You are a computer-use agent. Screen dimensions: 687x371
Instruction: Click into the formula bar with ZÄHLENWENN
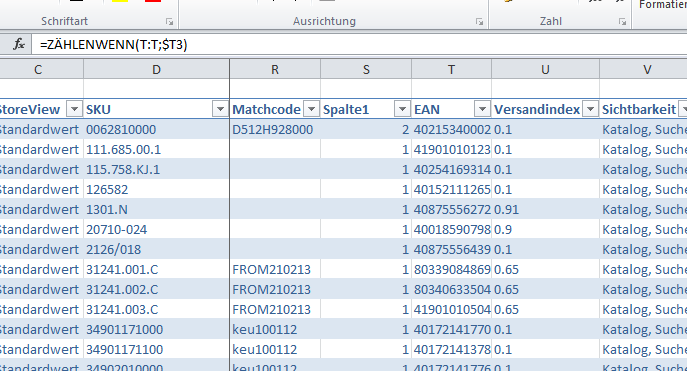(x=359, y=44)
